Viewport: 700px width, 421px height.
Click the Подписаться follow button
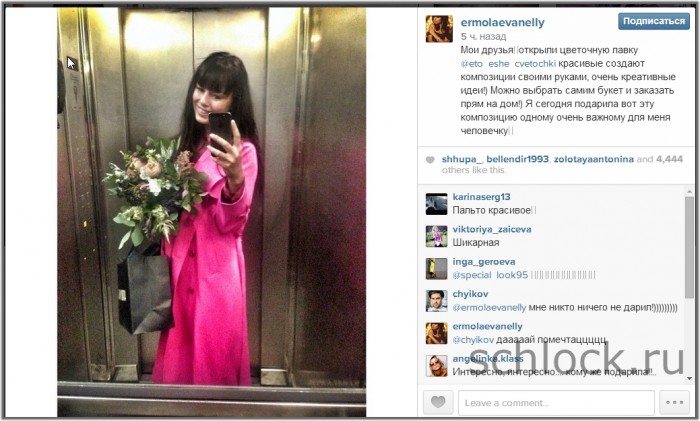point(654,21)
